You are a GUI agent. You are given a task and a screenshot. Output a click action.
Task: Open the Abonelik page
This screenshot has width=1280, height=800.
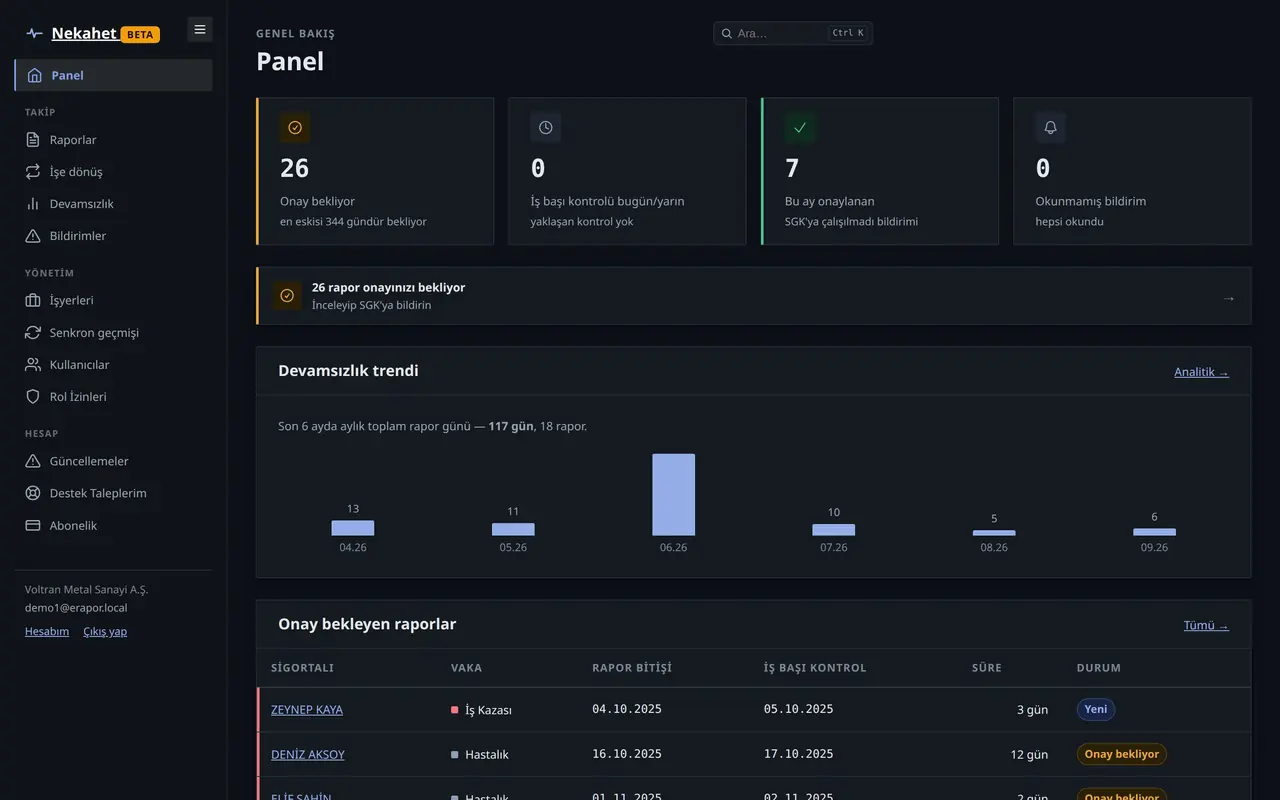point(113,525)
